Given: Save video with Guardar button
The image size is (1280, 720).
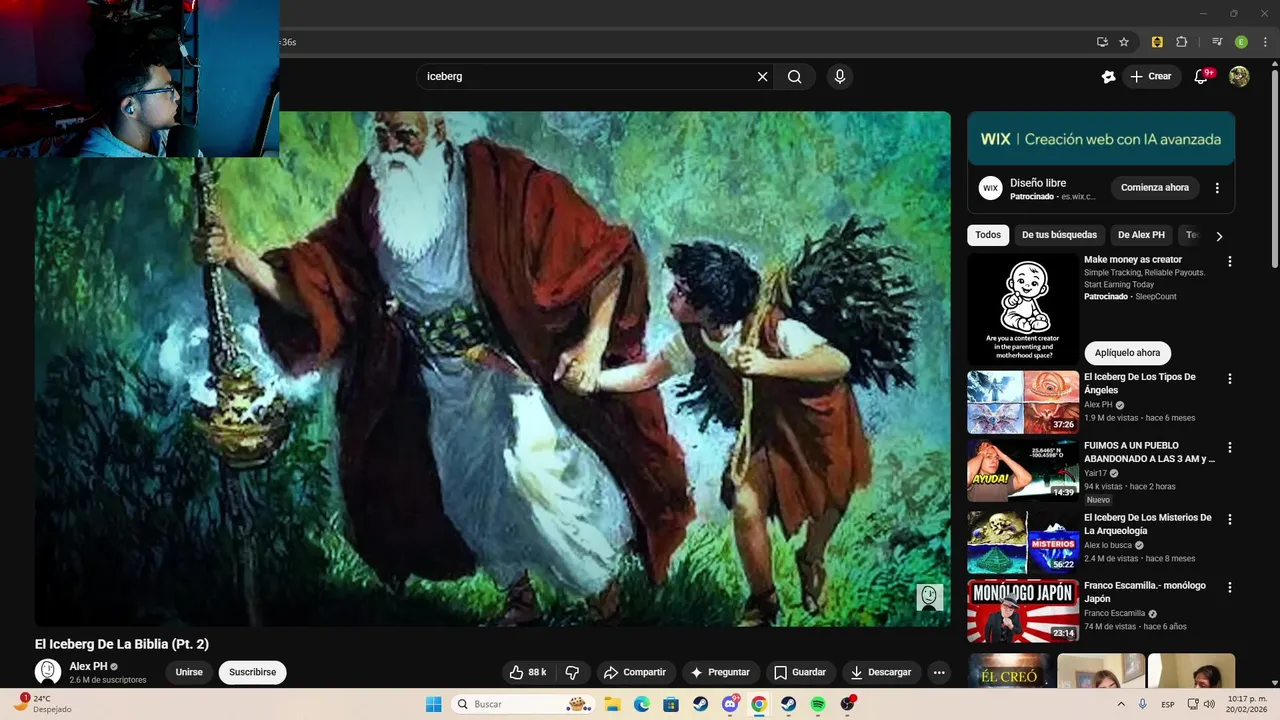Looking at the screenshot, I should 800,672.
